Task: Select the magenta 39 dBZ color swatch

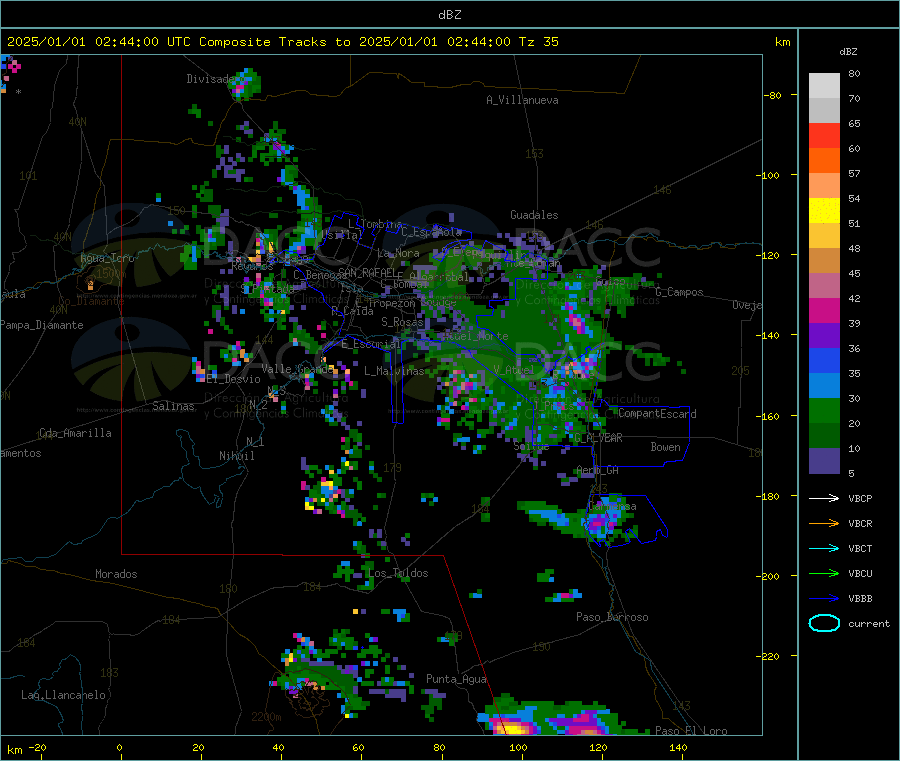Action: 824,310
